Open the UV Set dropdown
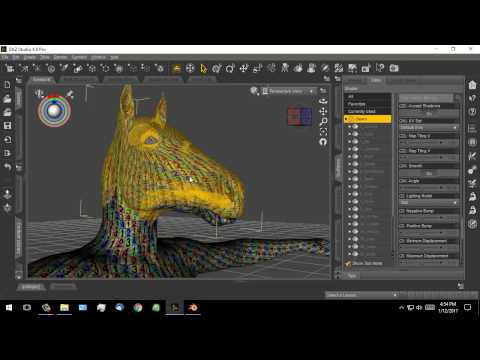 click(429, 128)
